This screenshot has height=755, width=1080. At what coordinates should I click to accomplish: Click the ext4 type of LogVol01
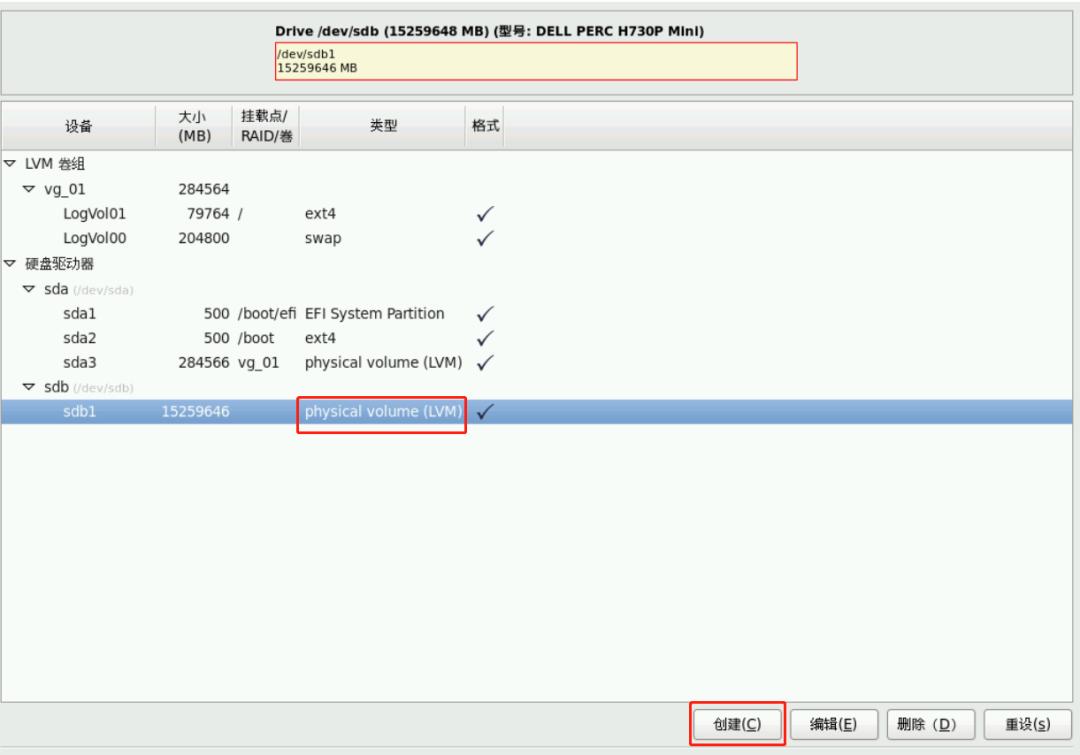[x=320, y=214]
